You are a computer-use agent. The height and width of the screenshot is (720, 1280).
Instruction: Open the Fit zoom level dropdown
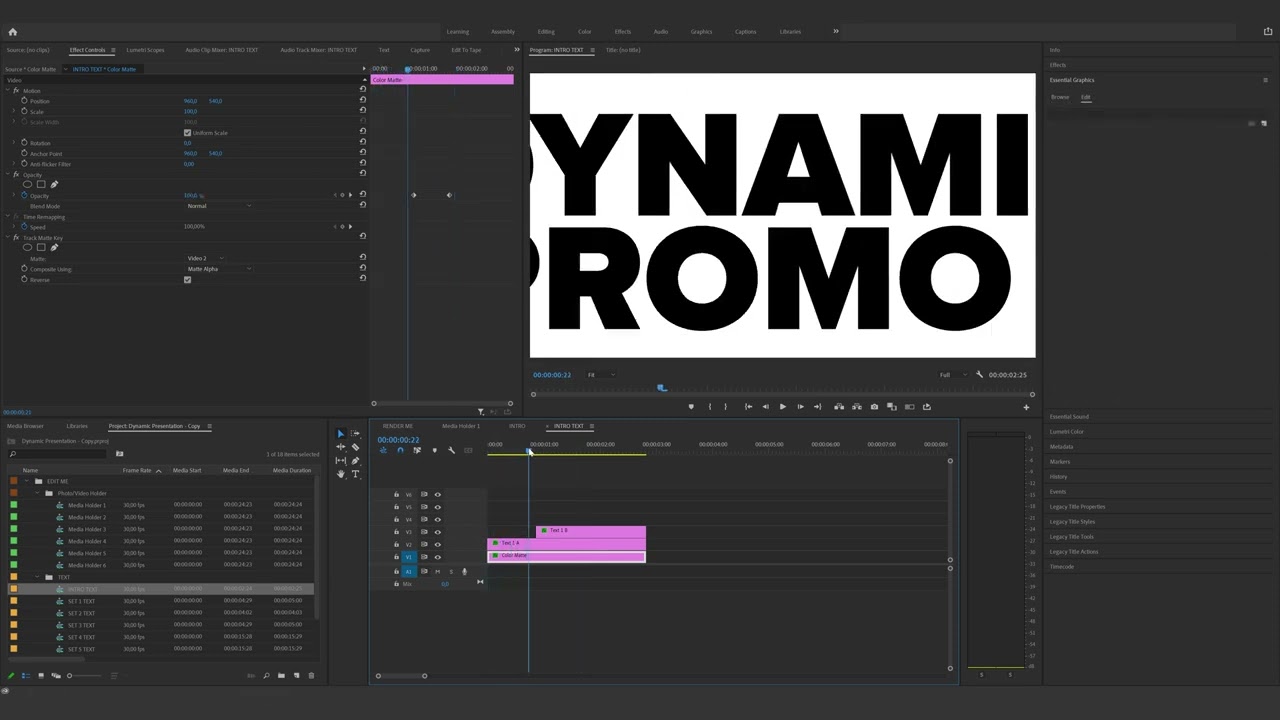[600, 375]
